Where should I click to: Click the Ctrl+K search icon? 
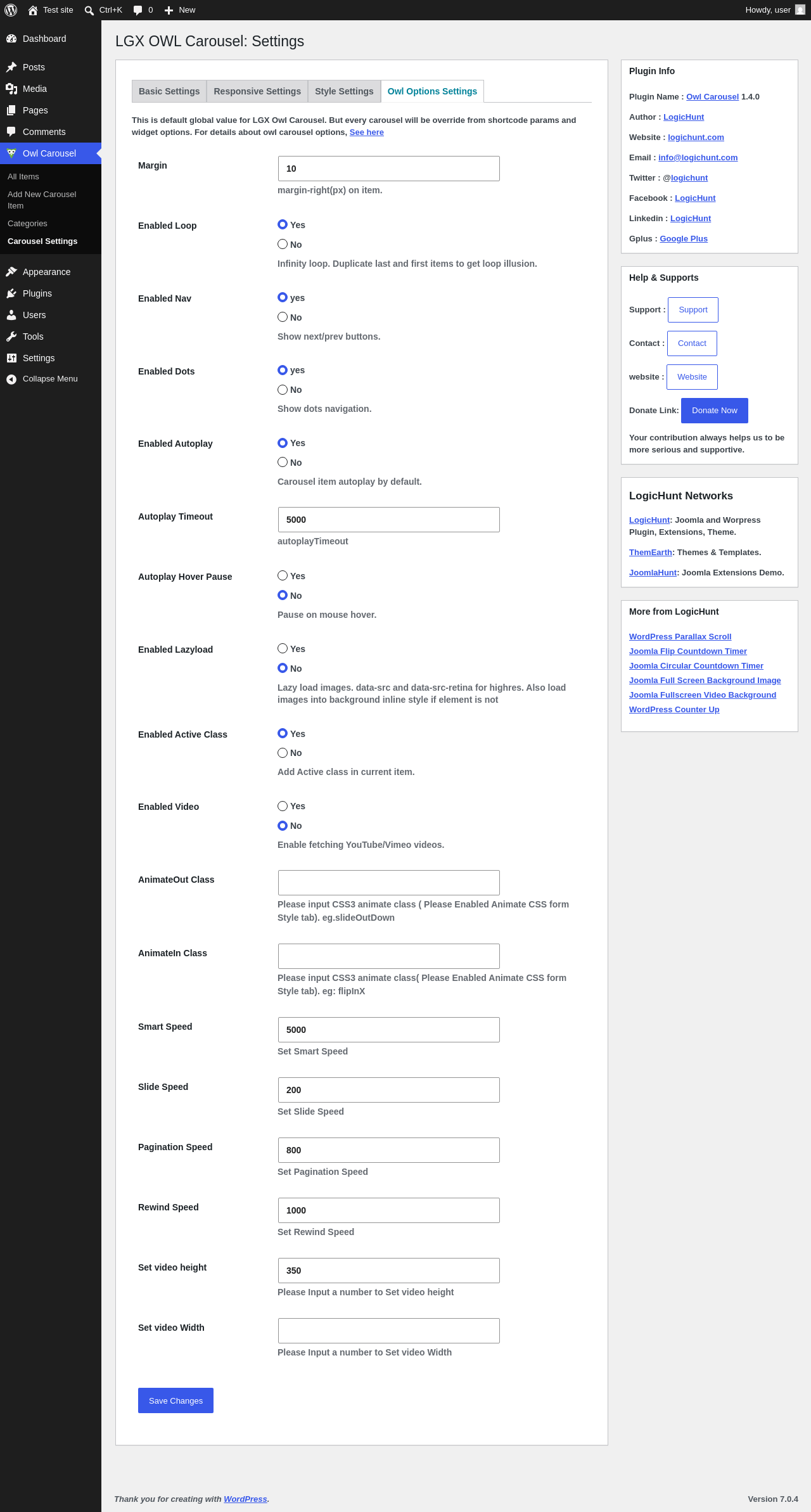[x=89, y=10]
